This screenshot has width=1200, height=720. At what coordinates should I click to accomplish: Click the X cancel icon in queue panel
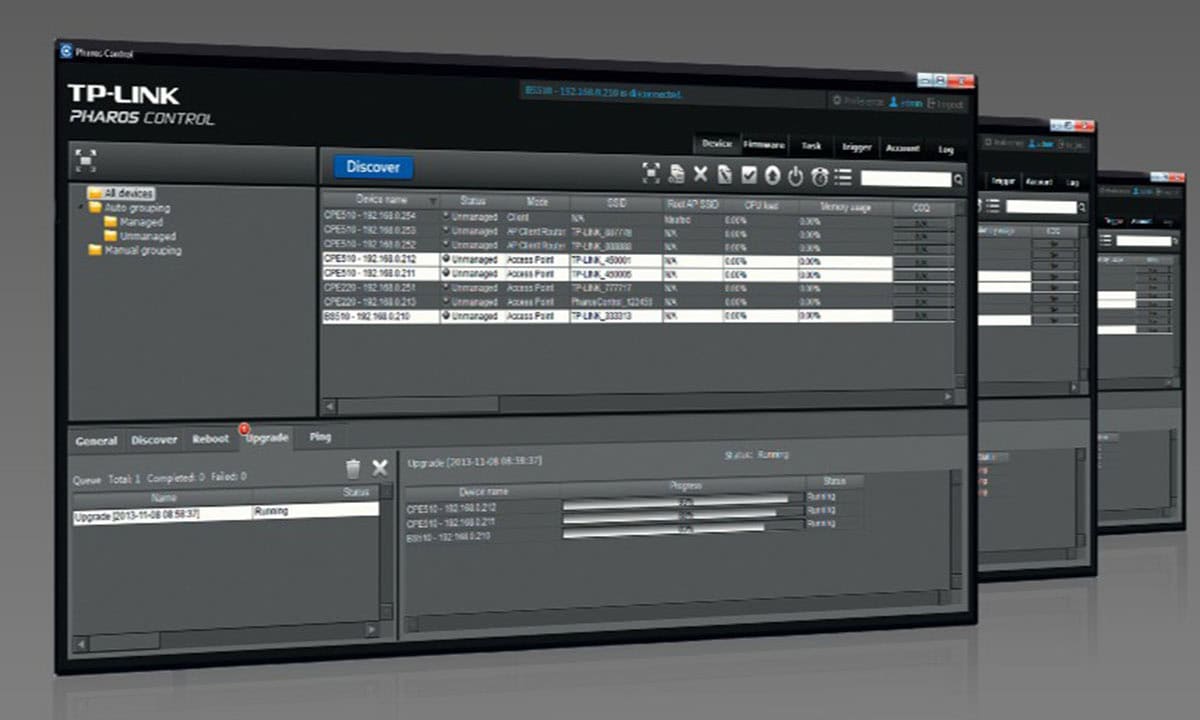coord(379,467)
